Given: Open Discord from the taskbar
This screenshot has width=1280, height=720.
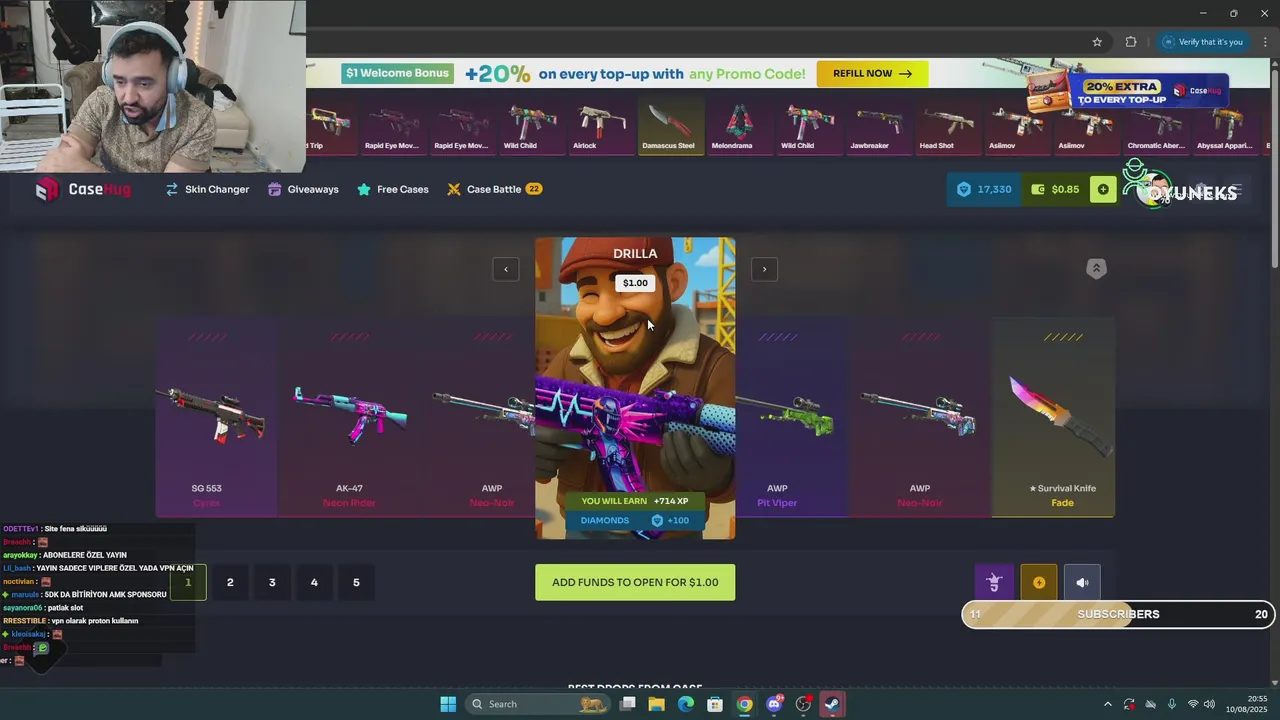Looking at the screenshot, I should click(774, 704).
